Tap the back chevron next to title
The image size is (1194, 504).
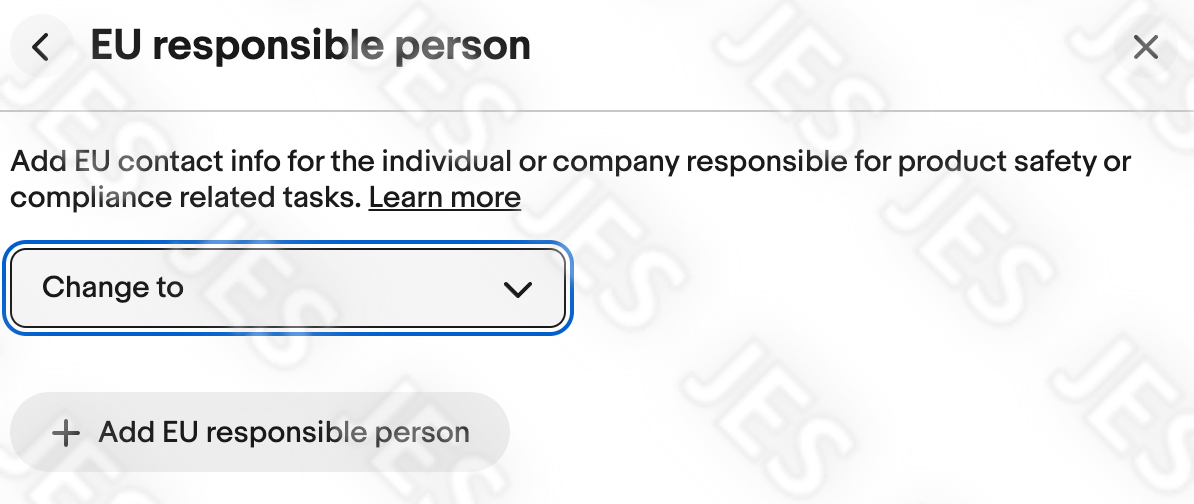[x=41, y=47]
